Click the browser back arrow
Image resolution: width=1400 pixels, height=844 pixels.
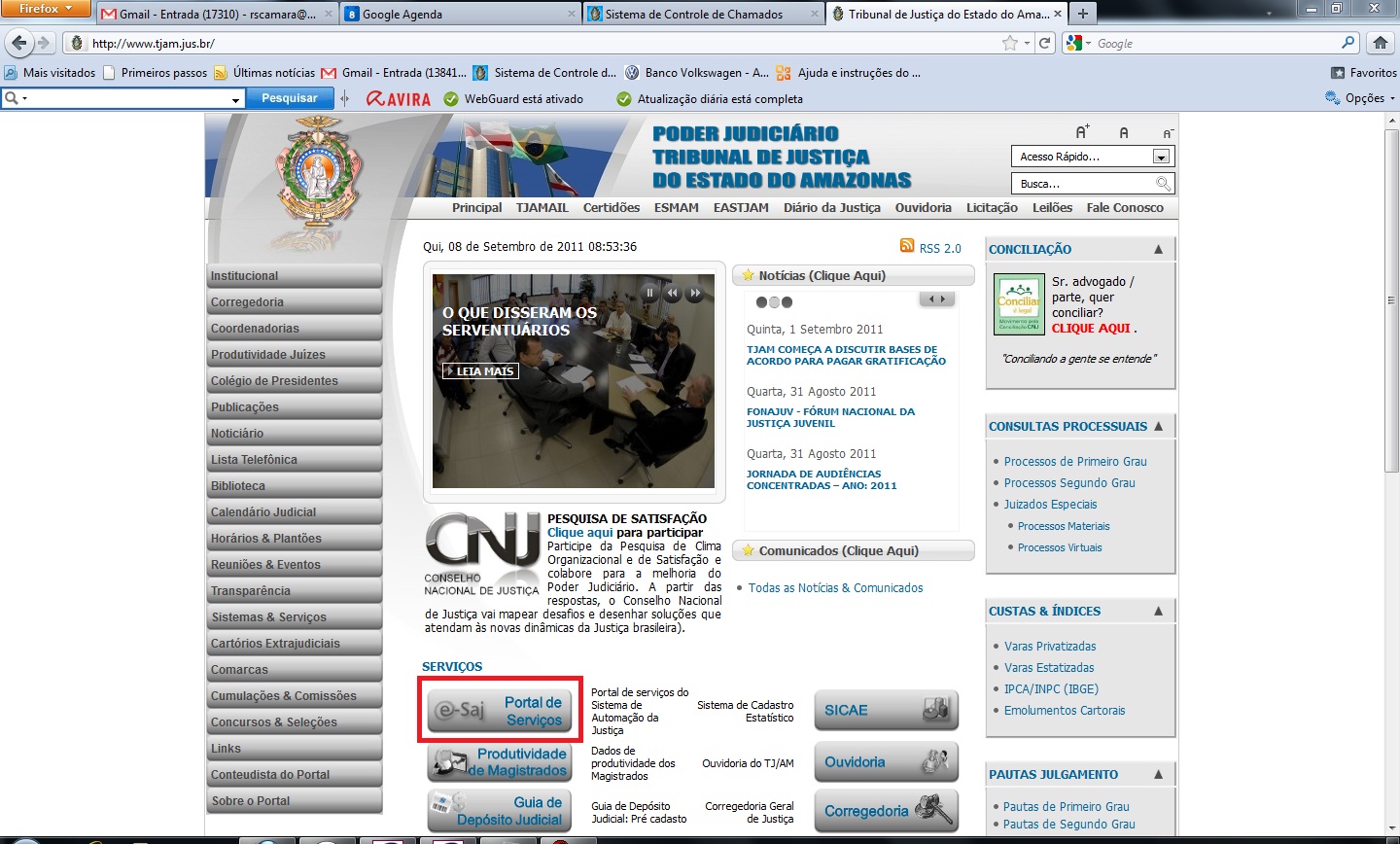point(19,43)
